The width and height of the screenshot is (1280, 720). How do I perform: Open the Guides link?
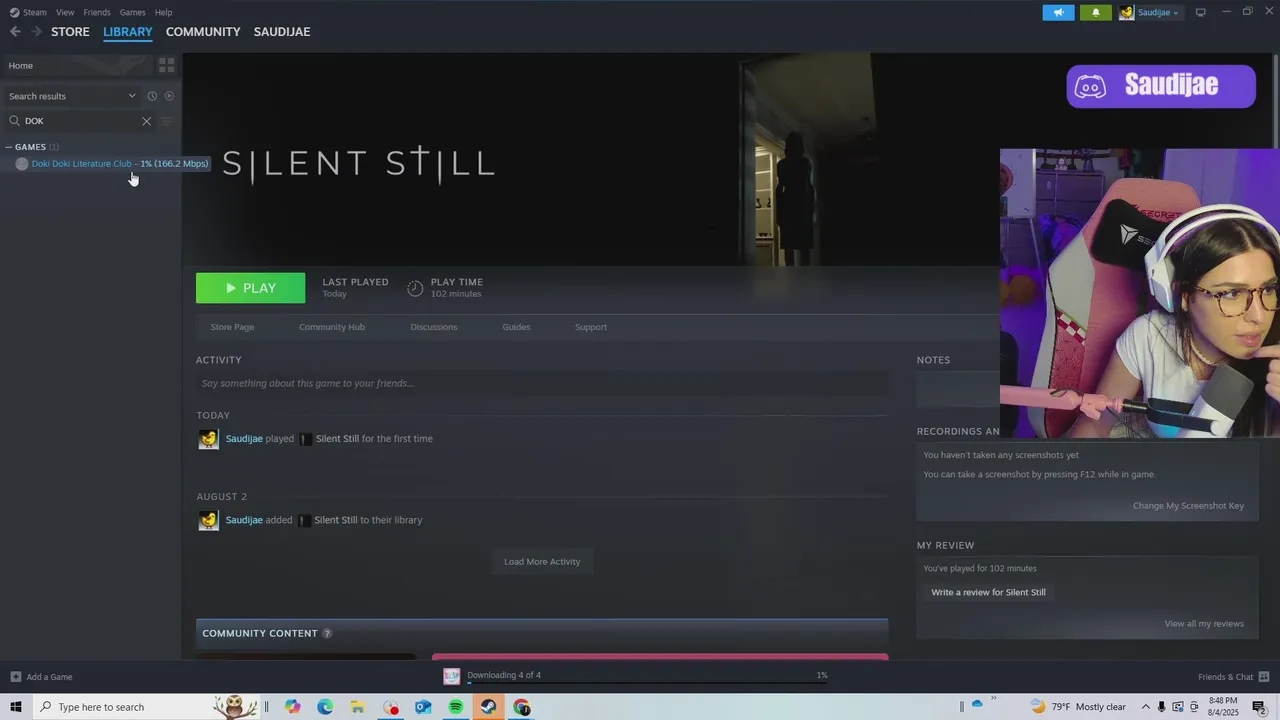tap(516, 327)
